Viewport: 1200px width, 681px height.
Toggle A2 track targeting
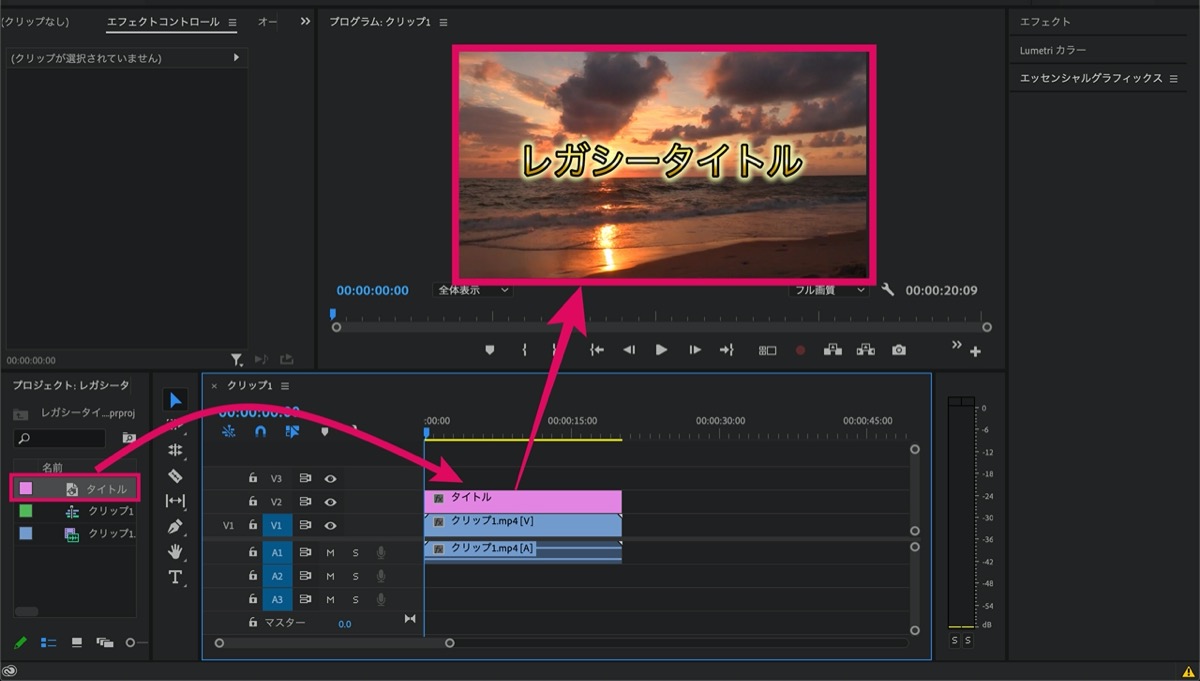277,576
